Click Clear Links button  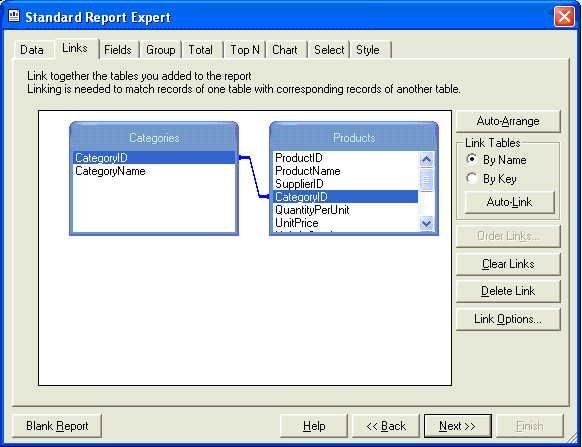click(508, 264)
